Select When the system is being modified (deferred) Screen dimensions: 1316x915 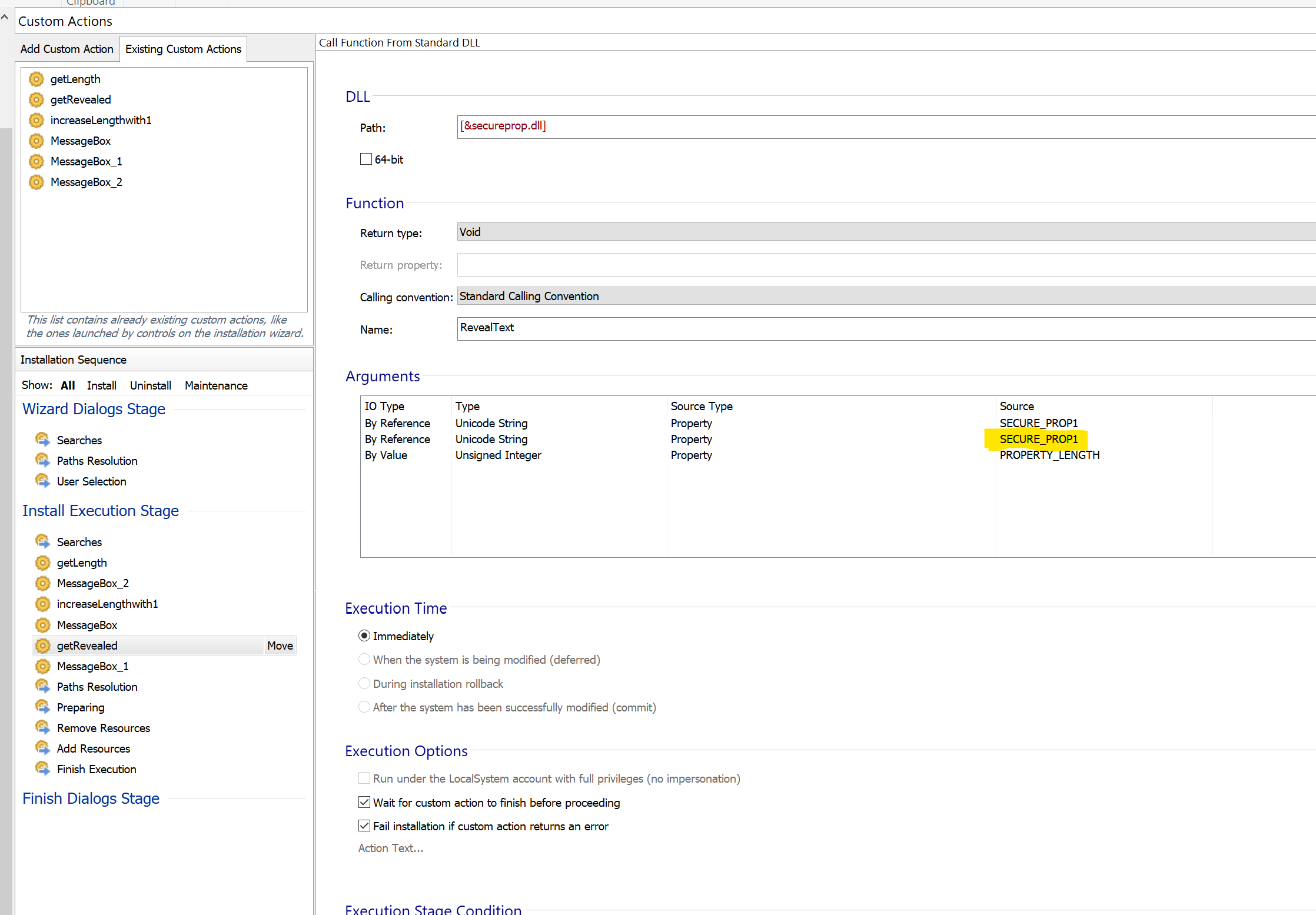point(364,659)
